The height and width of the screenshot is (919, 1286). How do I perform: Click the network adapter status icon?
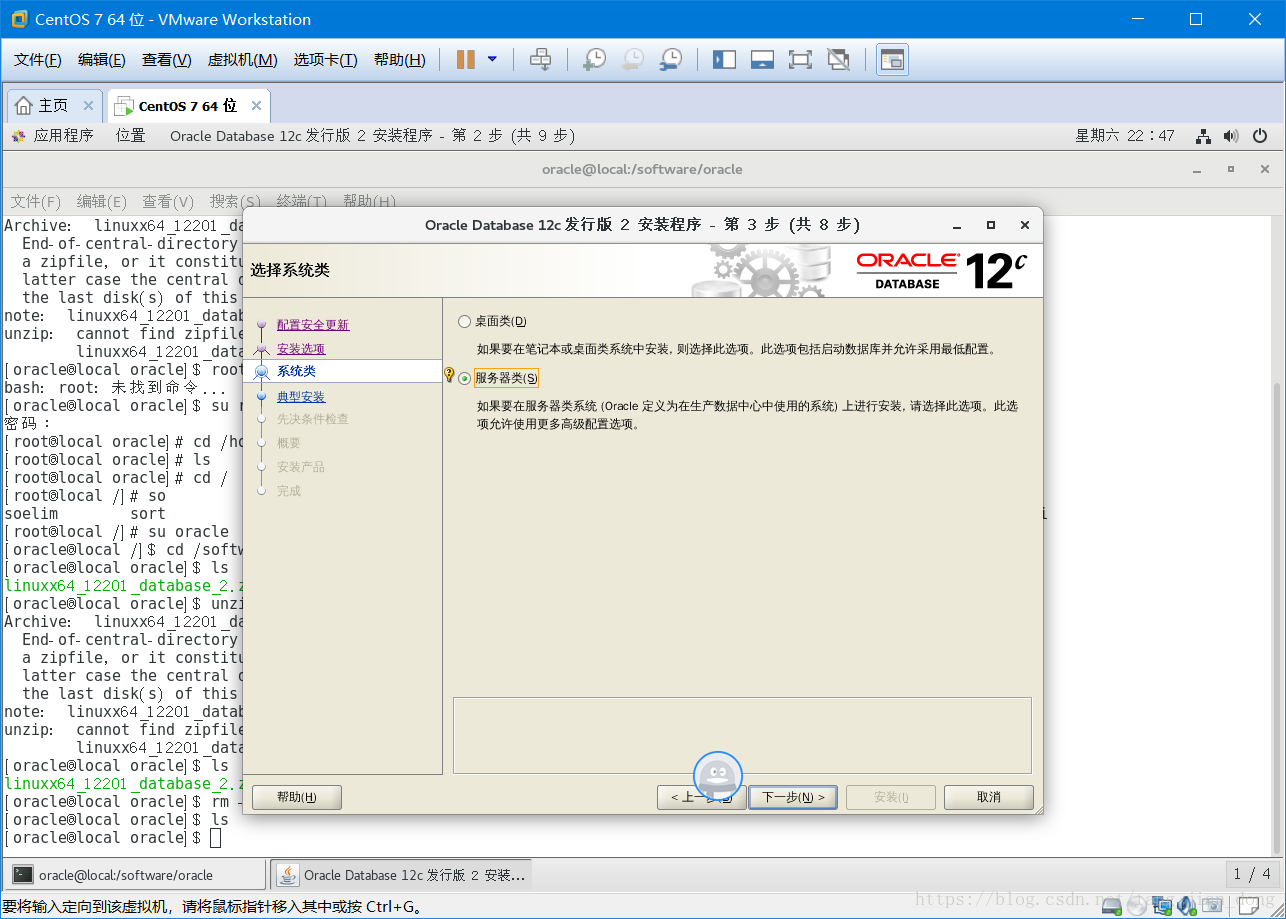pos(1162,906)
